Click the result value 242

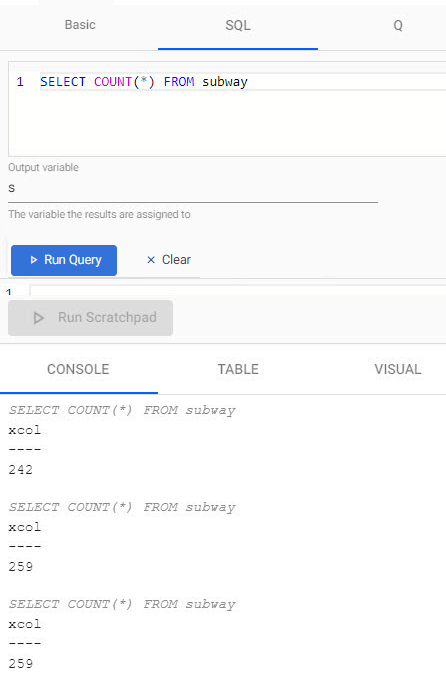point(20,470)
